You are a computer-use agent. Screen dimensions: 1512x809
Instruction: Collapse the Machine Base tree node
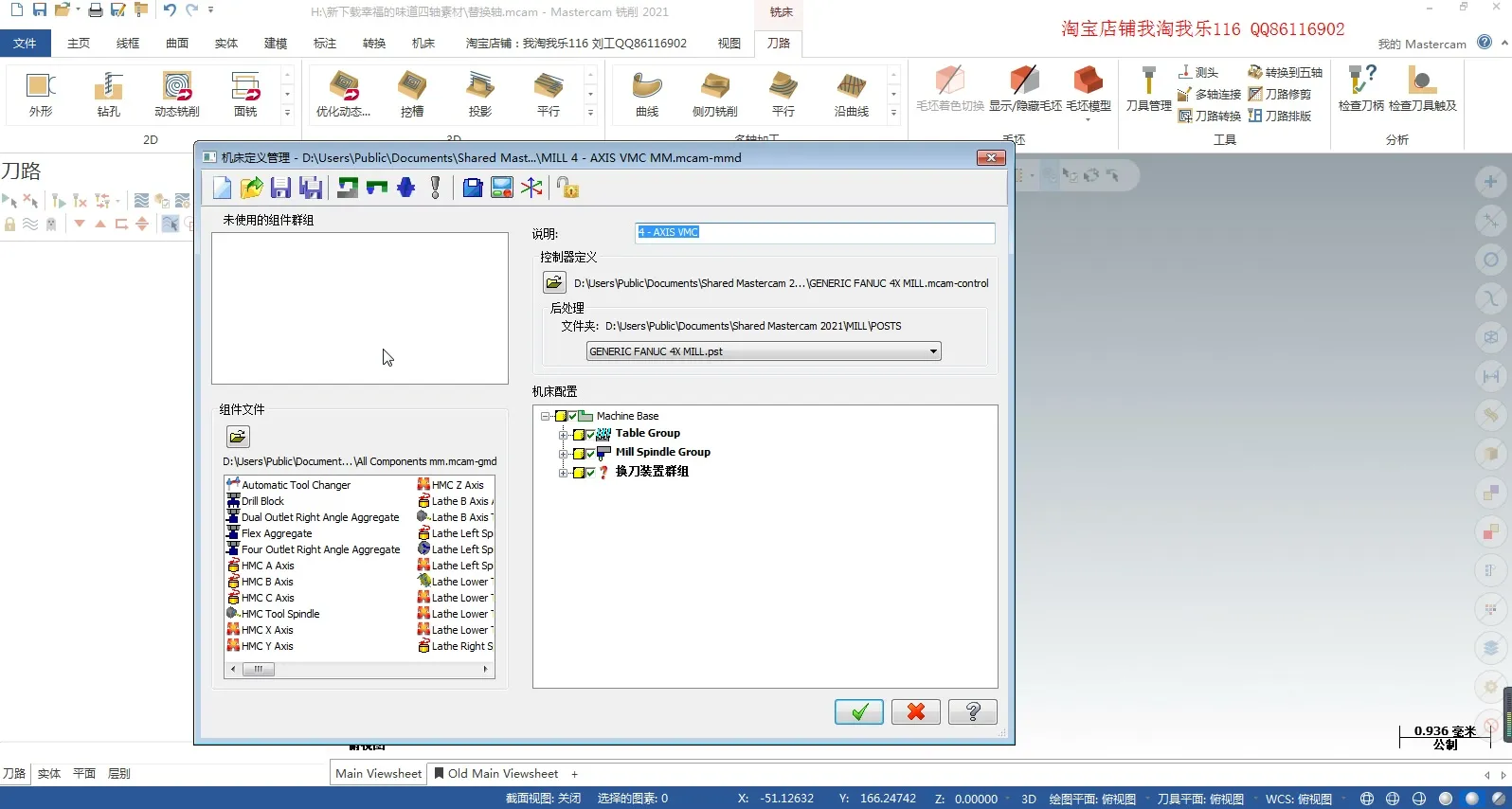[546, 416]
